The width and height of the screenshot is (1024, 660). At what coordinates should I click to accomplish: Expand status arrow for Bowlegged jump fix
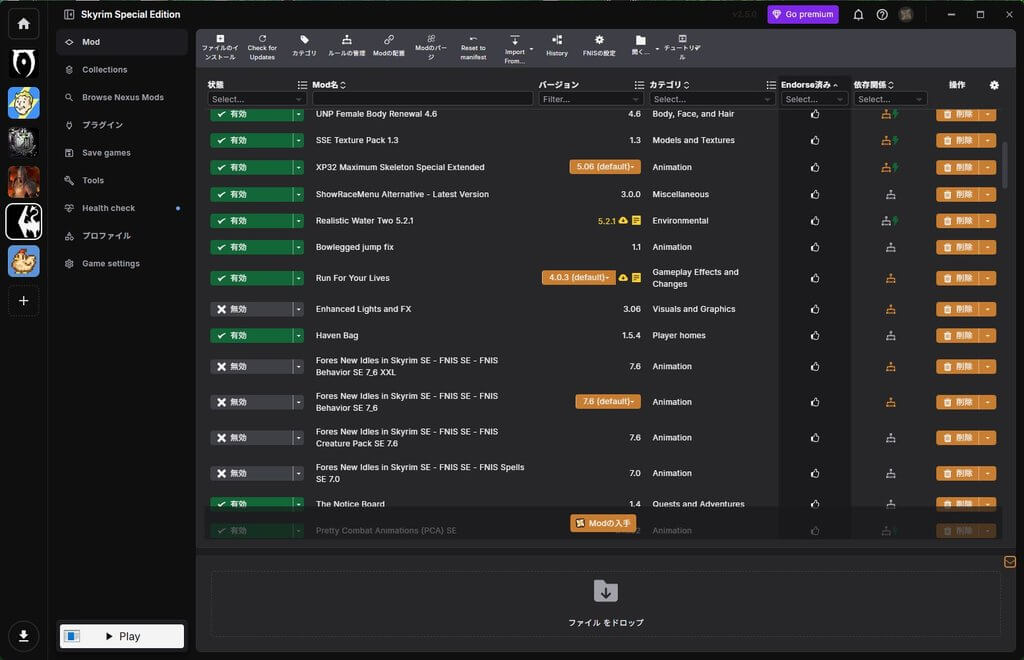coord(298,247)
